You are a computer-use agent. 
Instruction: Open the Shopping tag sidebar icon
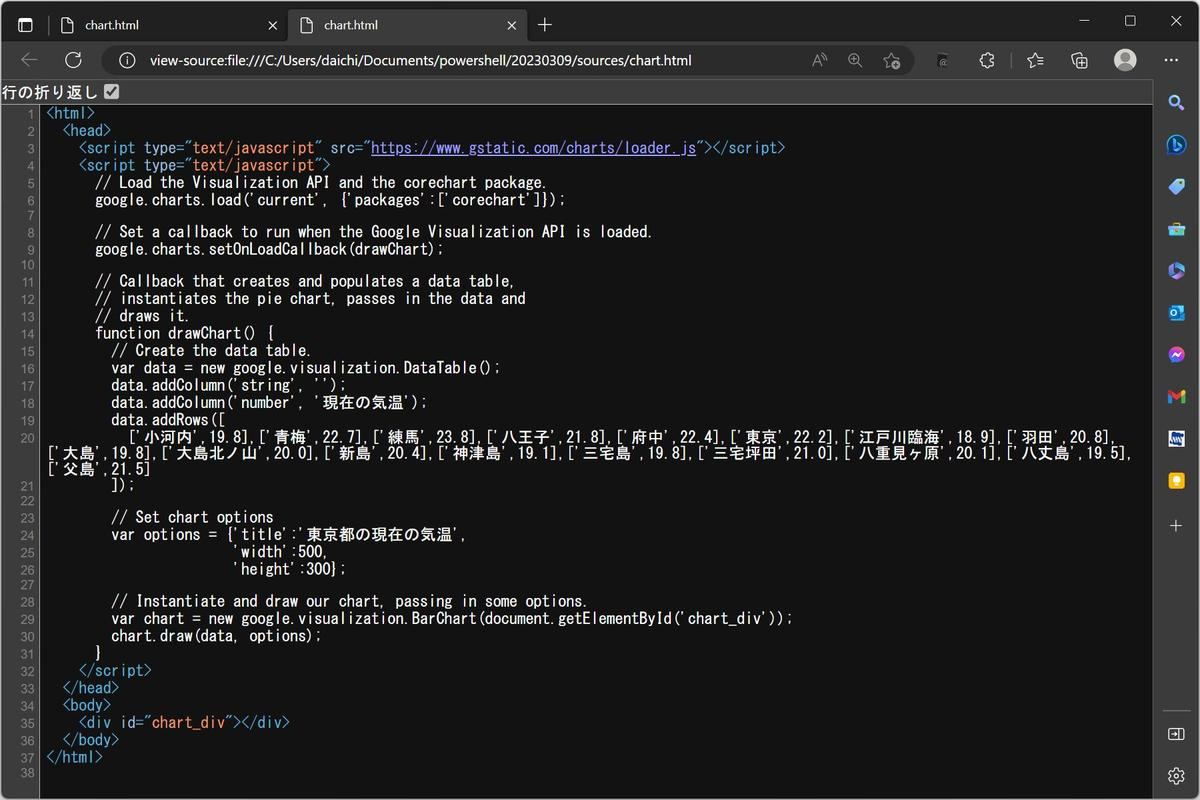click(x=1176, y=187)
